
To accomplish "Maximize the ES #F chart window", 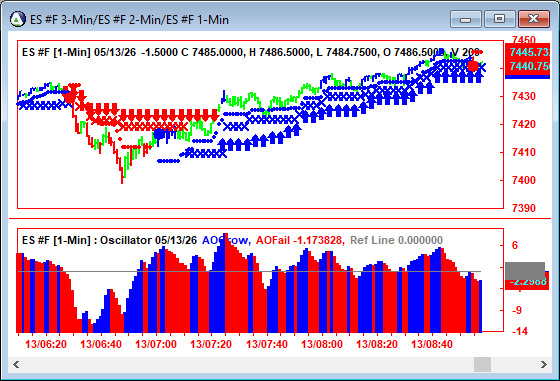I will coord(499,19).
